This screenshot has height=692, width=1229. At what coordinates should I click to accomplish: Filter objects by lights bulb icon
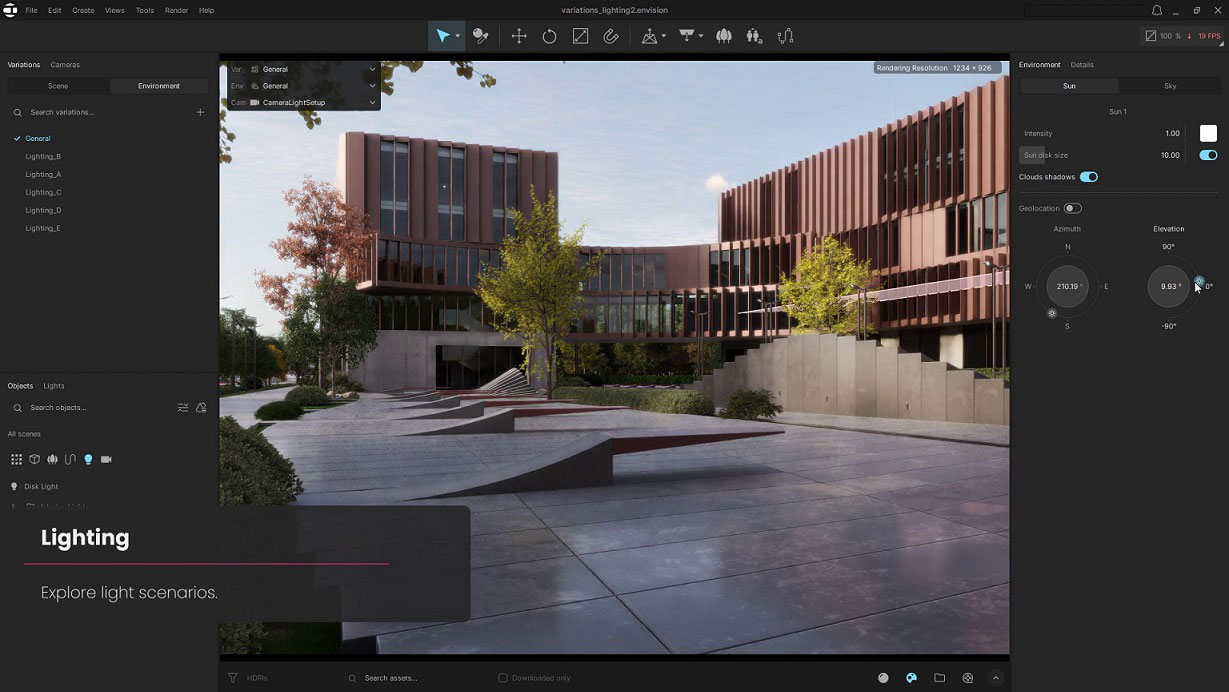coord(88,459)
